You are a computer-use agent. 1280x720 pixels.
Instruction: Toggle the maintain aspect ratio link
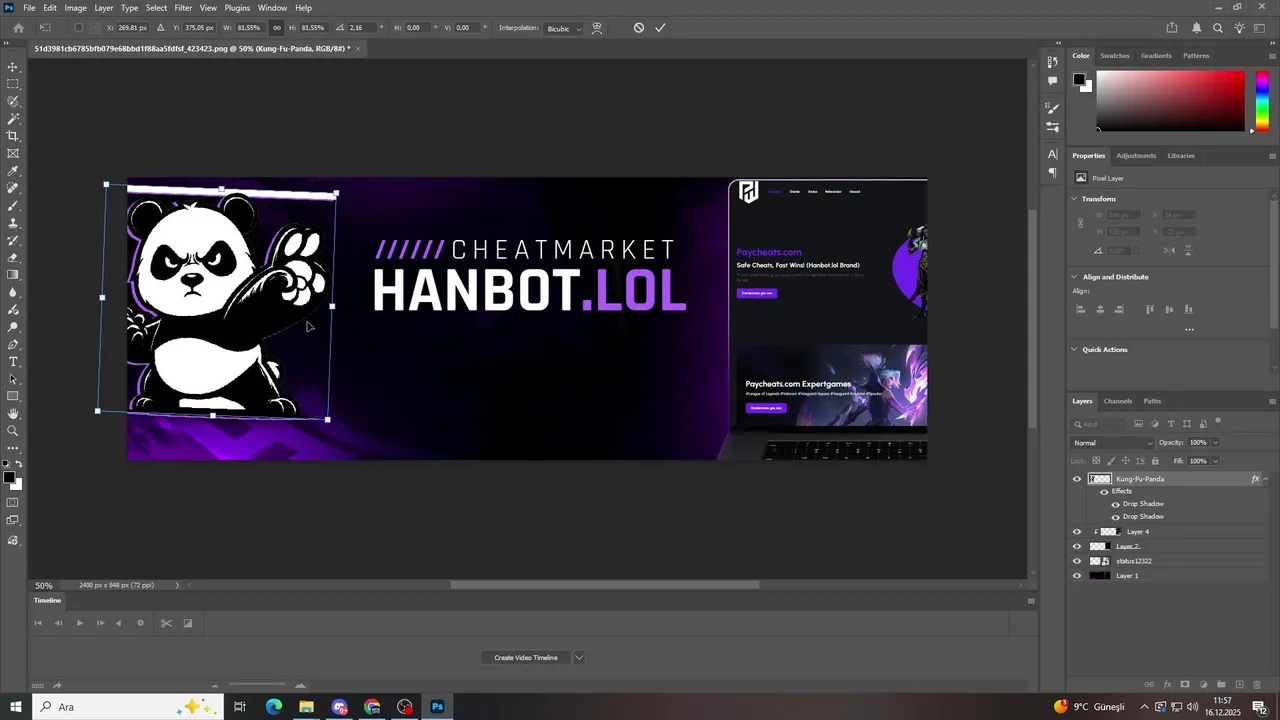click(x=277, y=28)
